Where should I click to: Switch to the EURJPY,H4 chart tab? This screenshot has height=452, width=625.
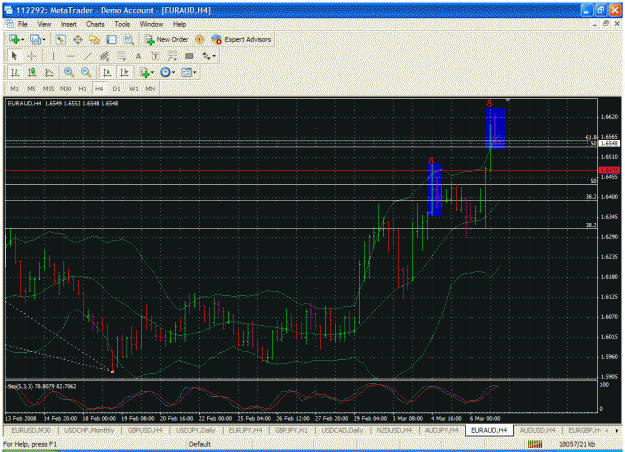246,430
